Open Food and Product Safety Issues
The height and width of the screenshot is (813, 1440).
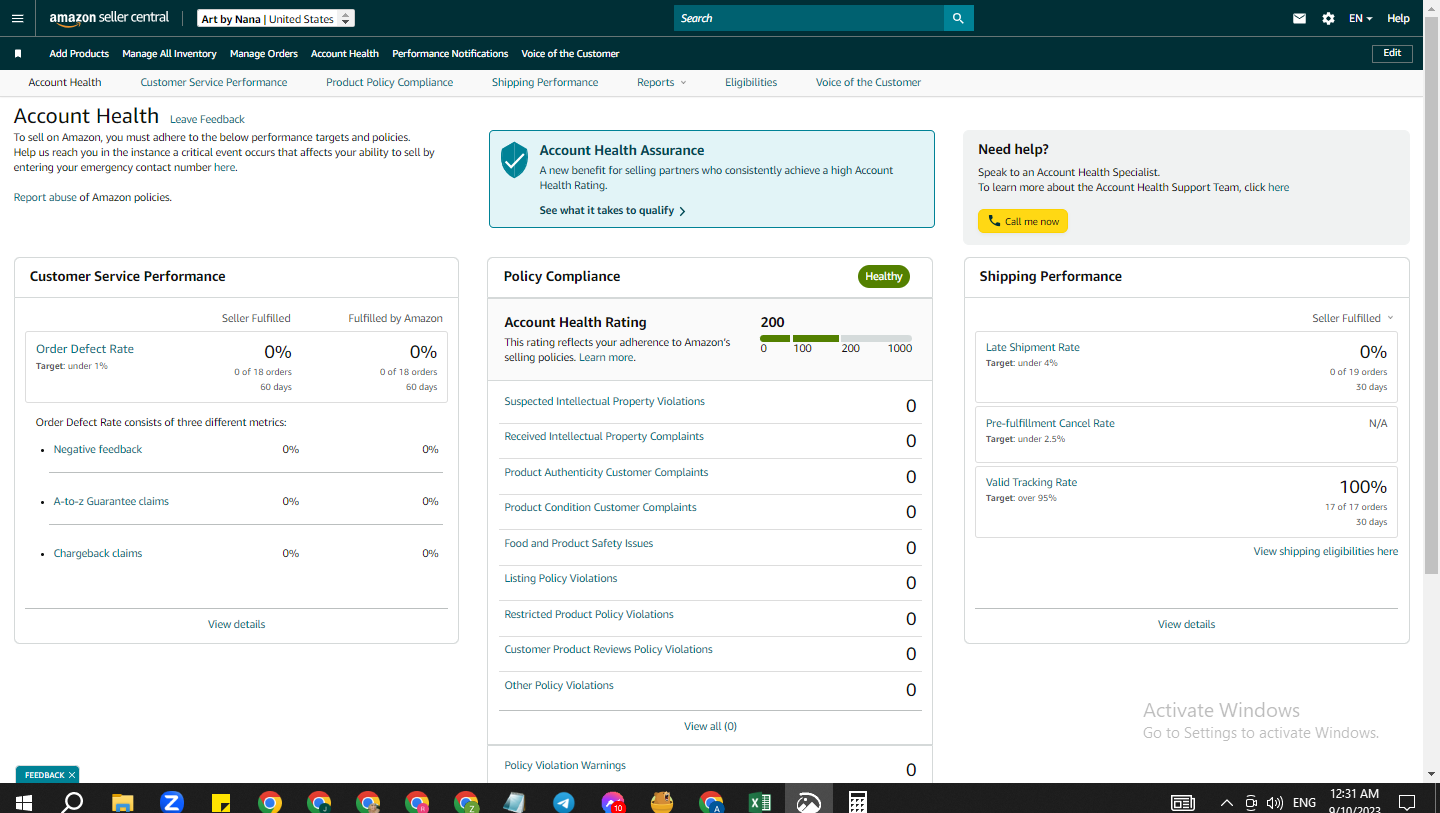tap(579, 544)
